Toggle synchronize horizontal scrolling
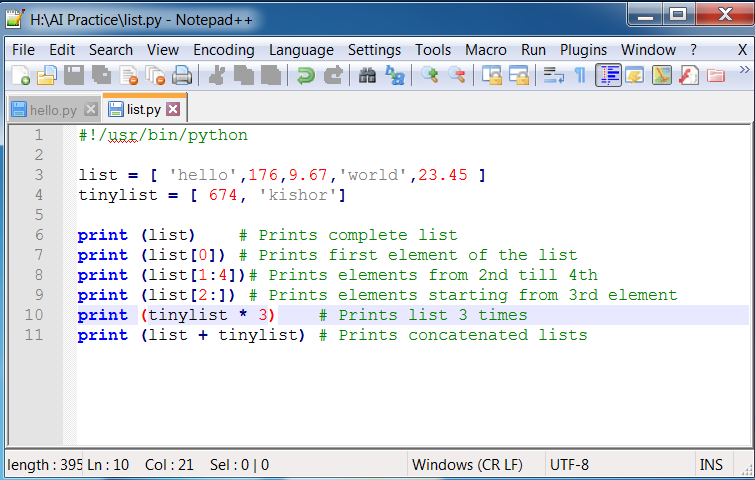 tap(519, 76)
